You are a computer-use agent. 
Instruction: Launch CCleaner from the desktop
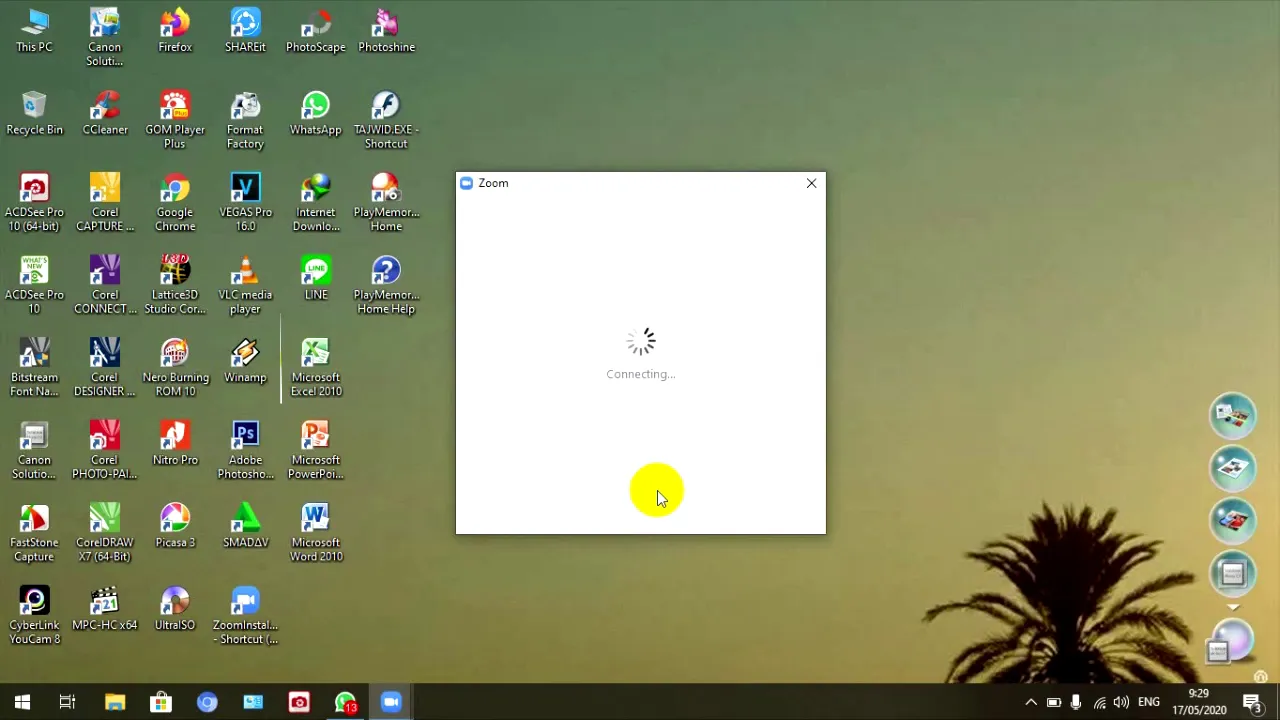105,113
